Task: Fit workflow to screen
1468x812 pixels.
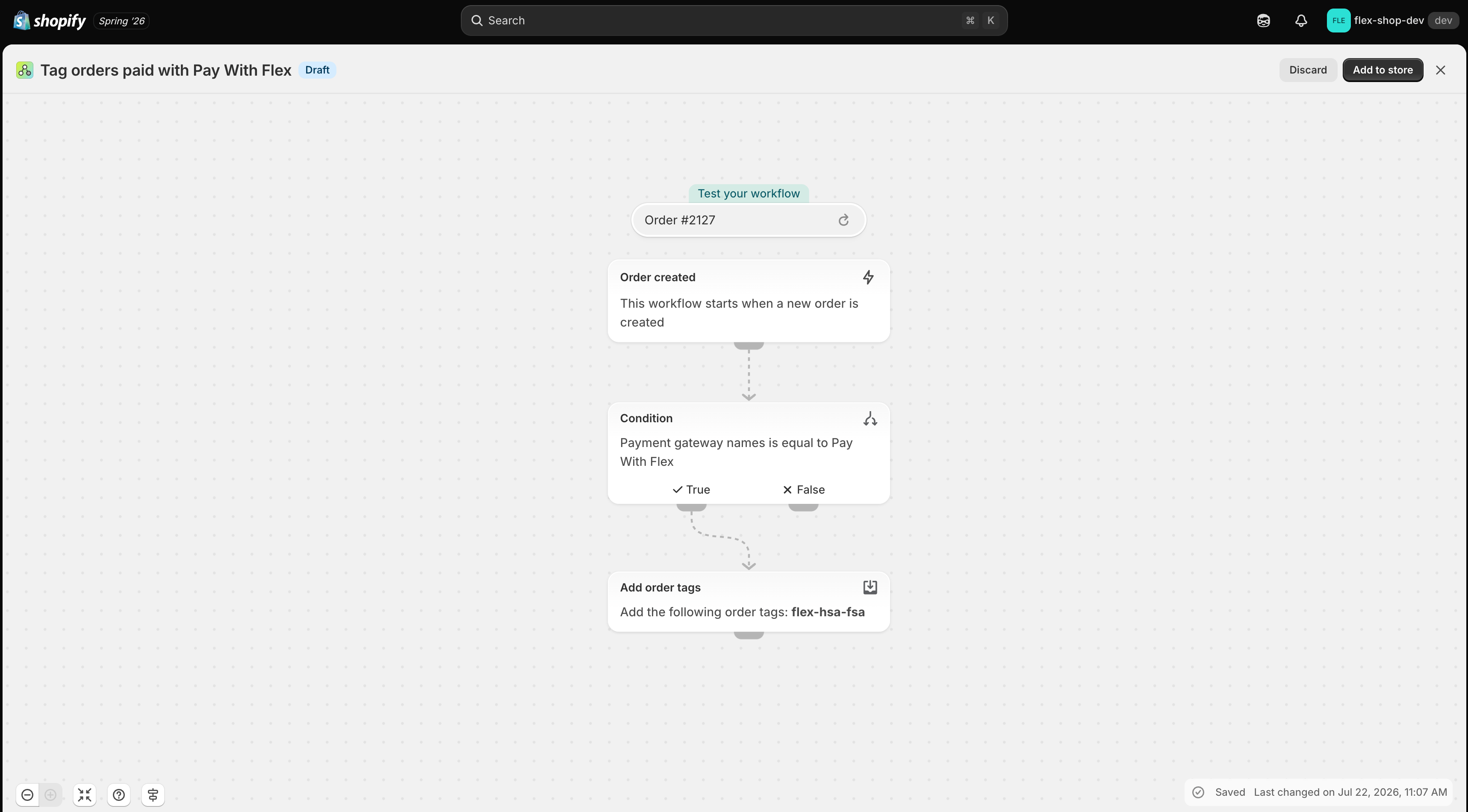Action: pos(84,794)
